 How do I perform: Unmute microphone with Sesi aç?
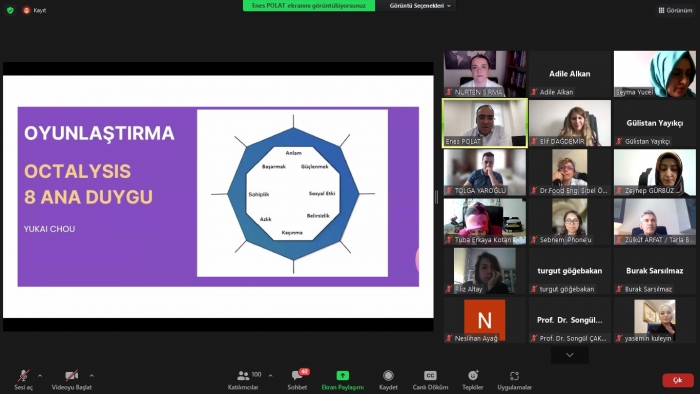click(x=23, y=380)
